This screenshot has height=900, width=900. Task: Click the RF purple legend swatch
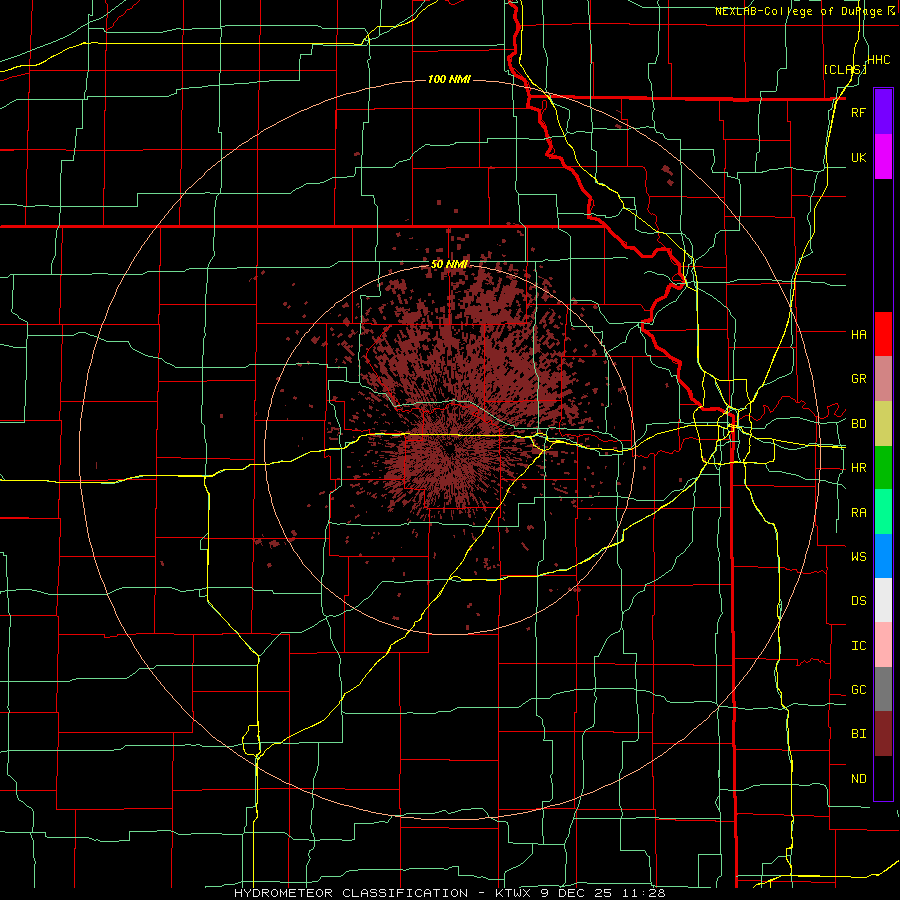pyautogui.click(x=883, y=112)
